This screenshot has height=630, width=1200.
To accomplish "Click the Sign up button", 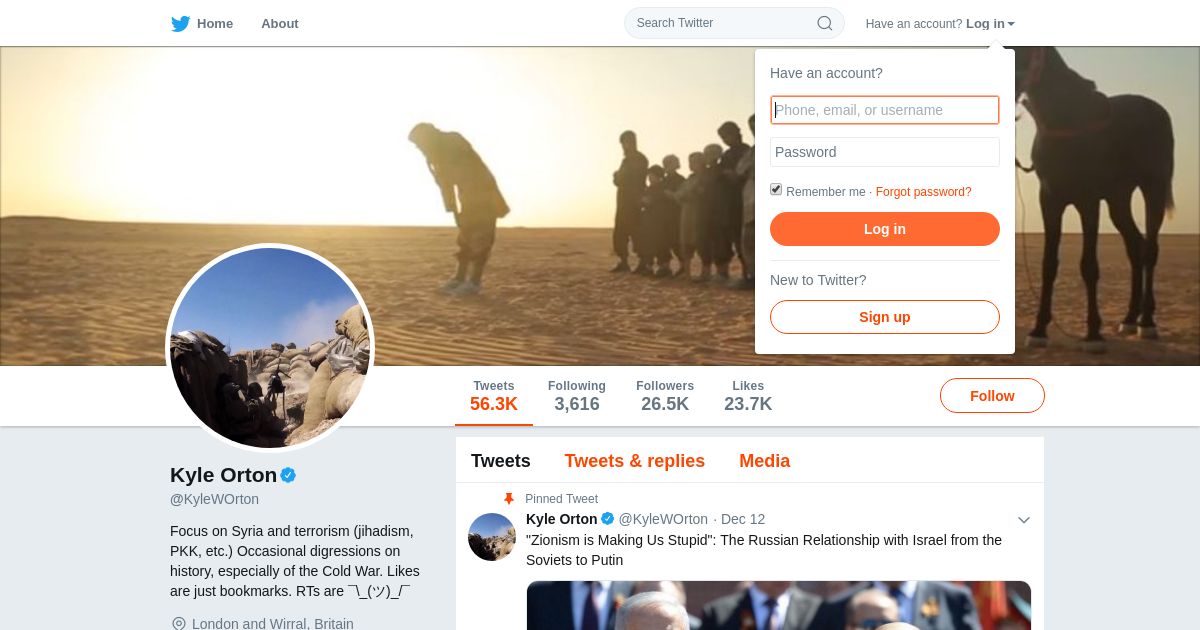I will [885, 317].
